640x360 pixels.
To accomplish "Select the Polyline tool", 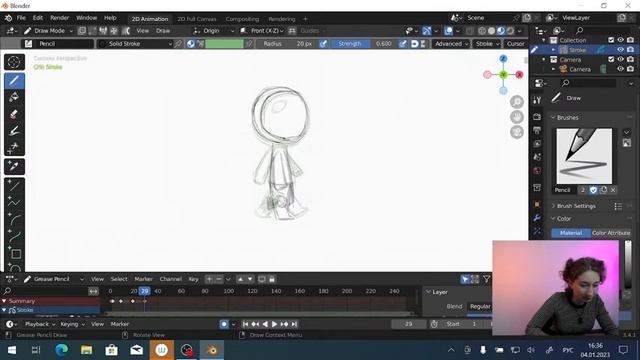I will point(14,202).
